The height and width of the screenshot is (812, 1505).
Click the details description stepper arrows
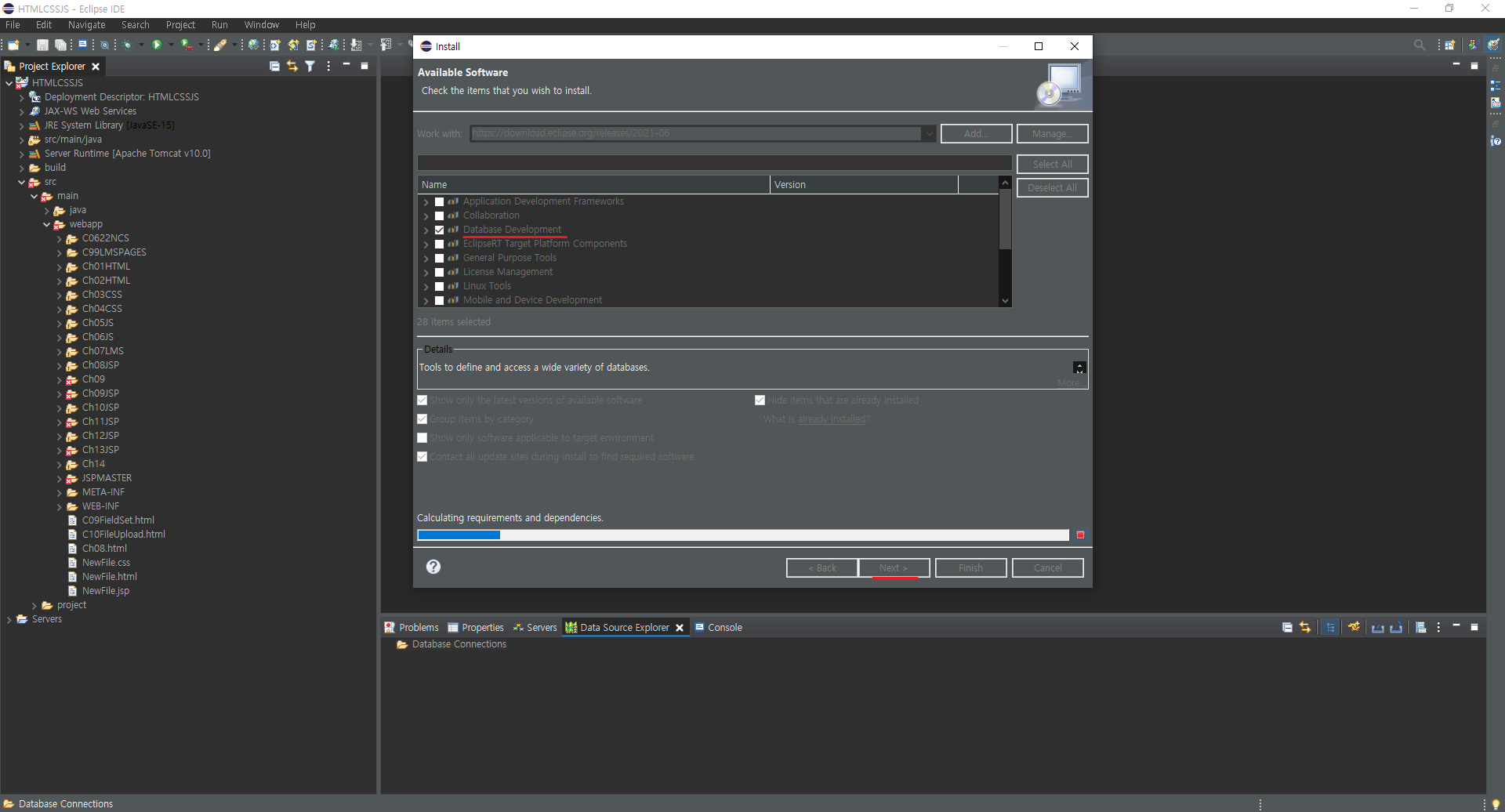[1079, 368]
